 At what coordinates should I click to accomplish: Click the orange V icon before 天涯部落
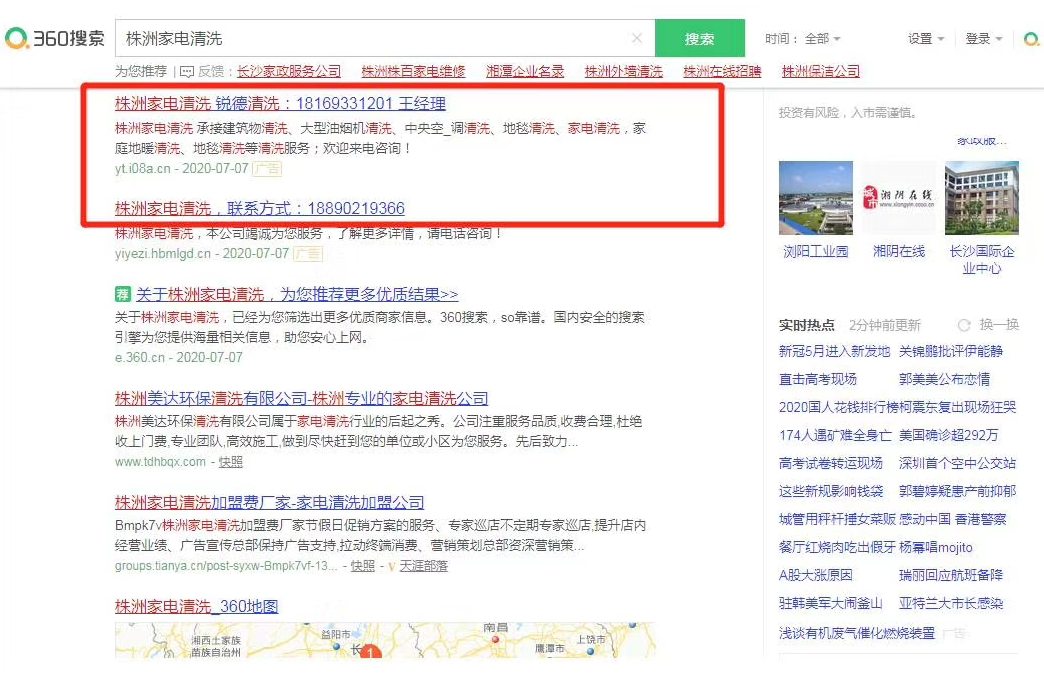coord(392,566)
